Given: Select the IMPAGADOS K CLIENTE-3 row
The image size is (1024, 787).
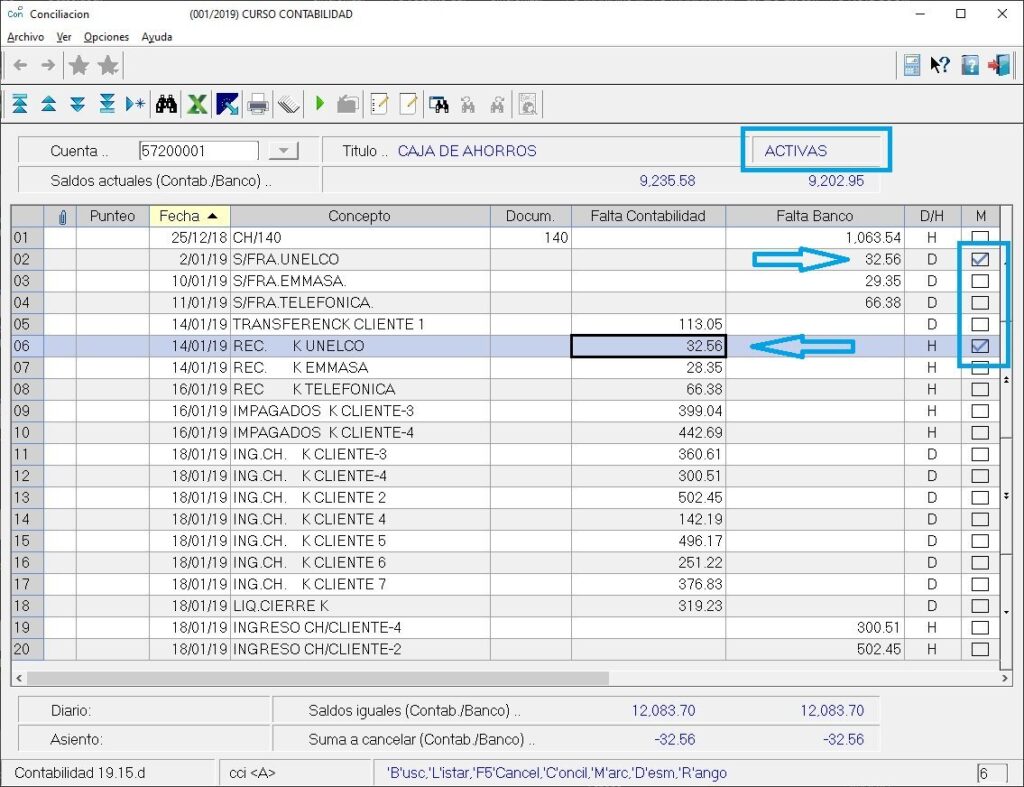Looking at the screenshot, I should (x=505, y=411).
